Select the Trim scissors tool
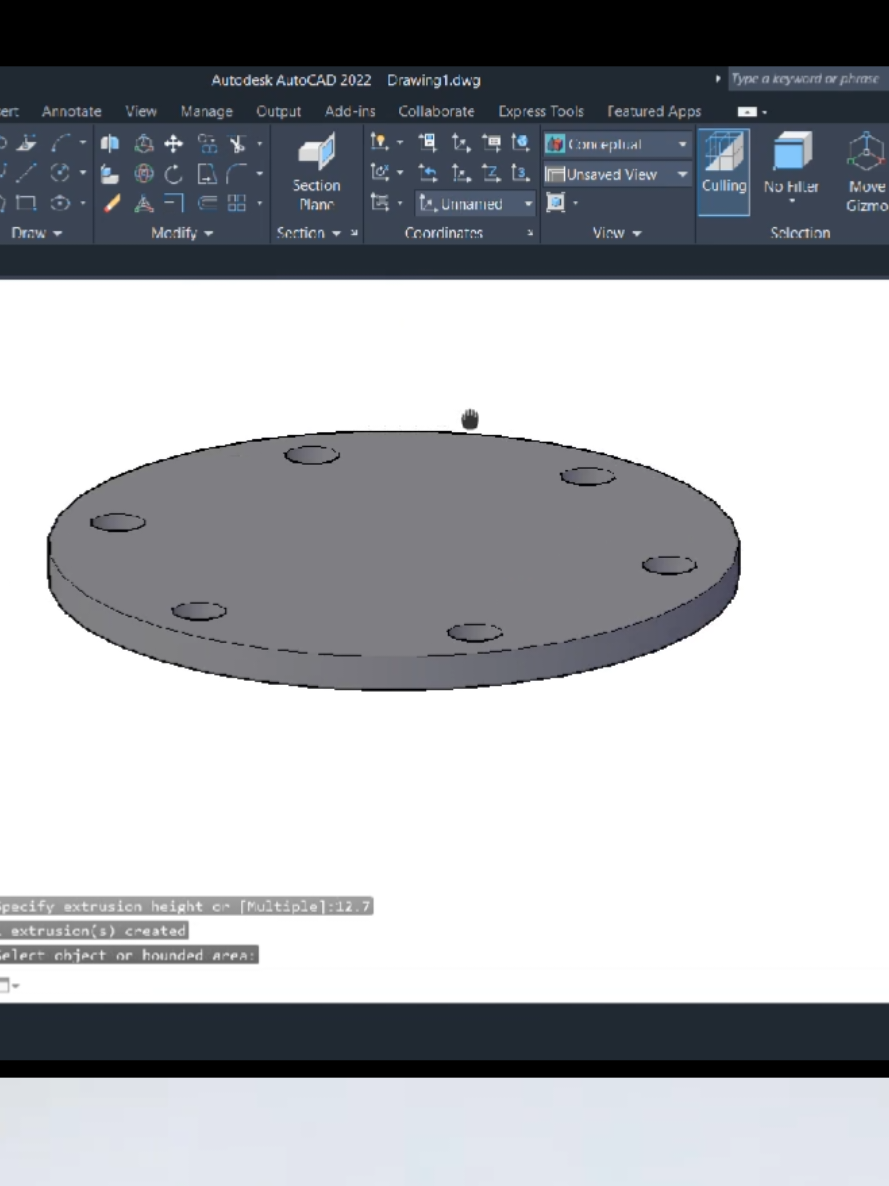 [238, 144]
